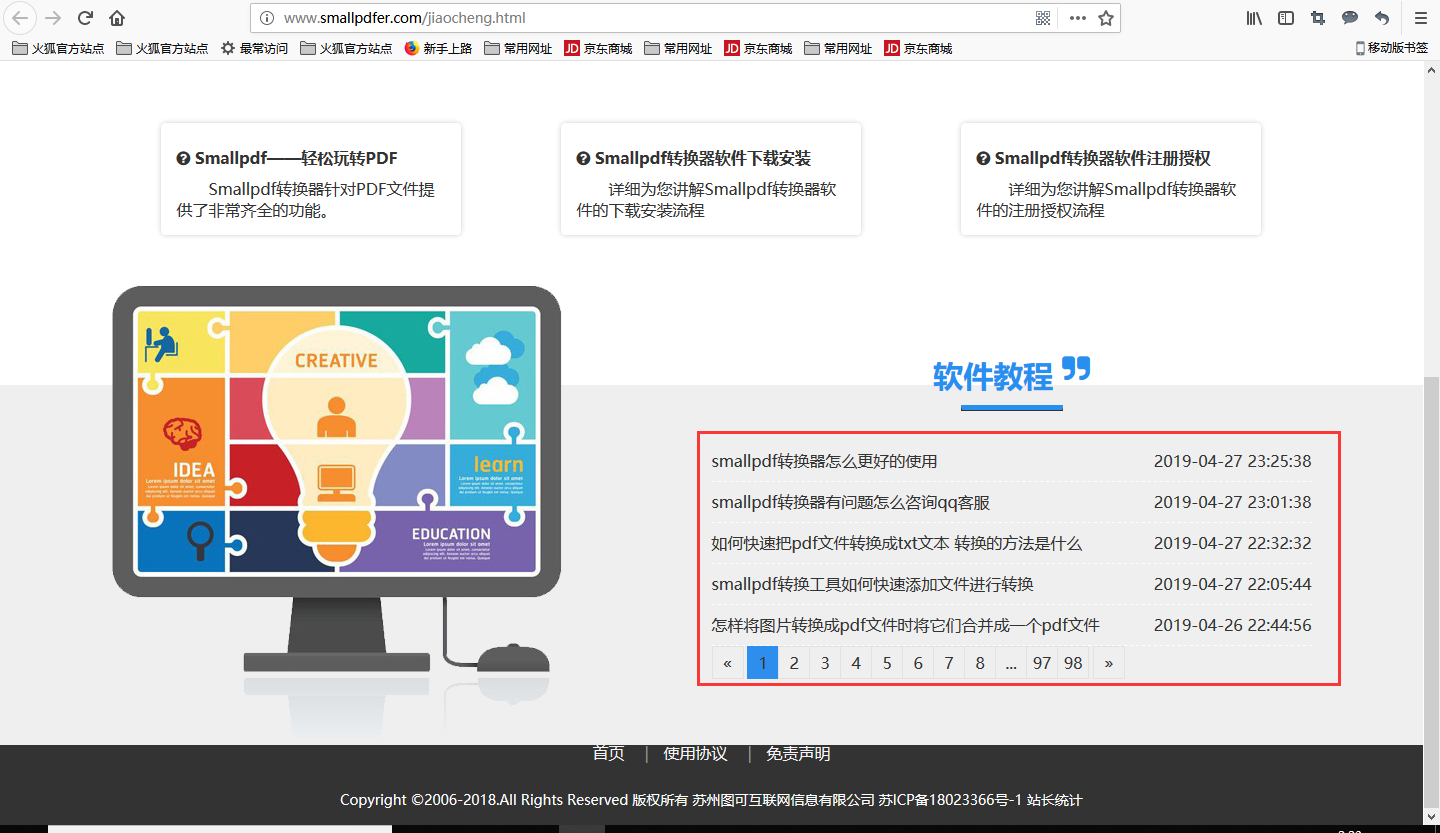Open the 最常访问 bookmark with the gear icon
The height and width of the screenshot is (833, 1440).
[255, 48]
